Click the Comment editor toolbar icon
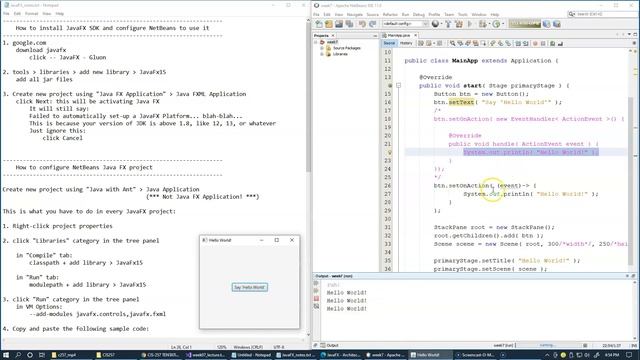The height and width of the screenshot is (360, 640). (x=553, y=43)
